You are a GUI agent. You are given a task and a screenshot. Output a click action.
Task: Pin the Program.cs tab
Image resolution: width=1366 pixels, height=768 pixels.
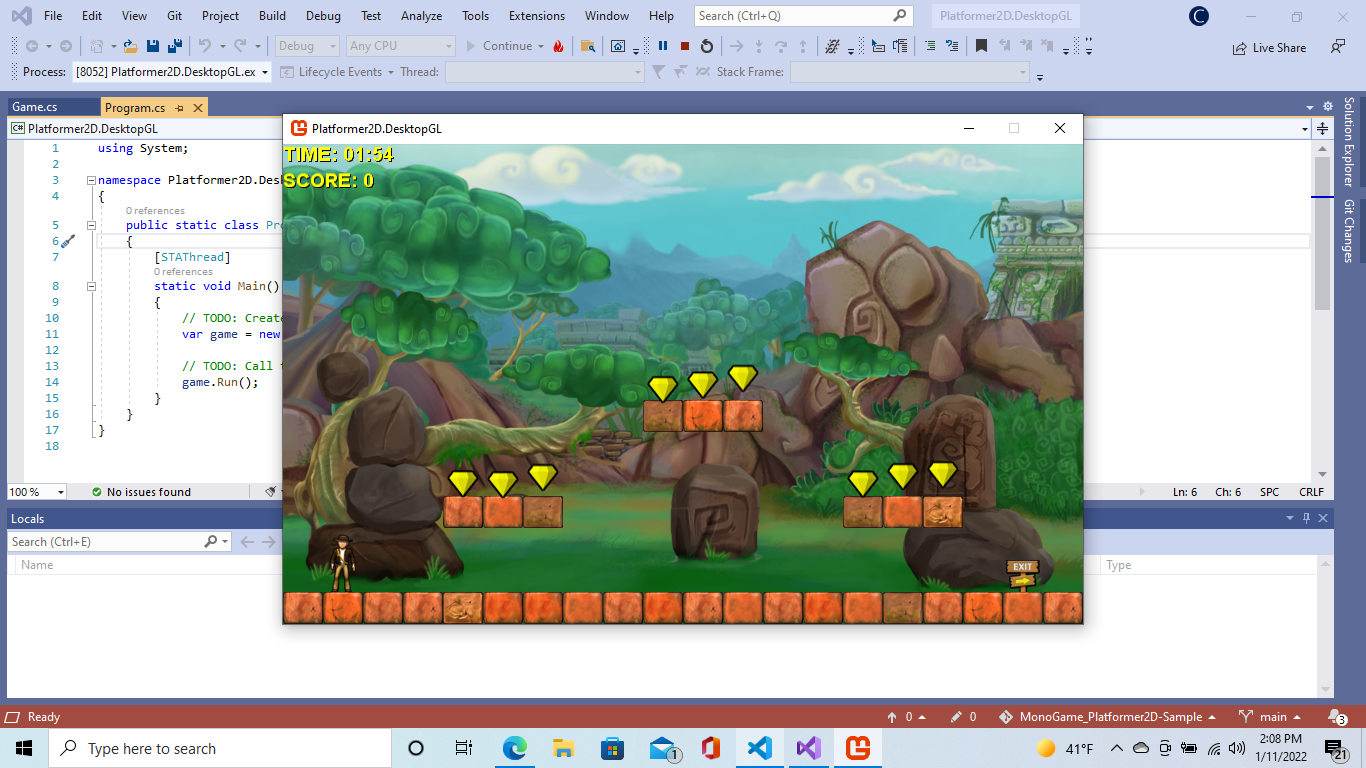point(180,108)
